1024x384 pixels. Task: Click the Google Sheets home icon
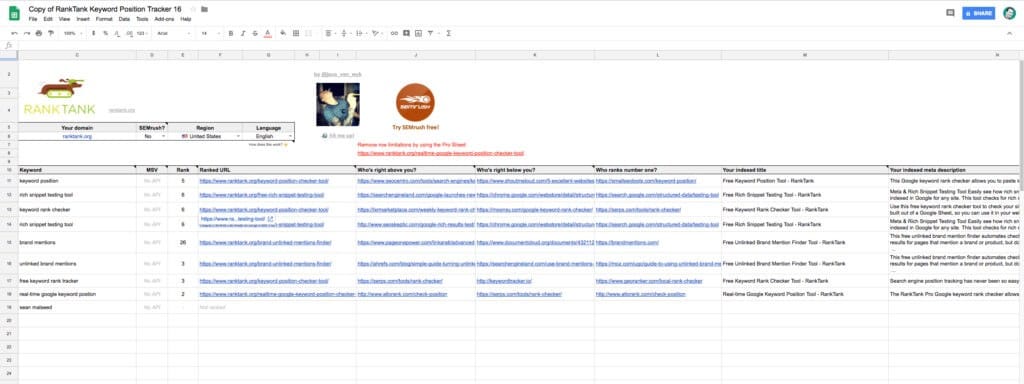point(14,13)
